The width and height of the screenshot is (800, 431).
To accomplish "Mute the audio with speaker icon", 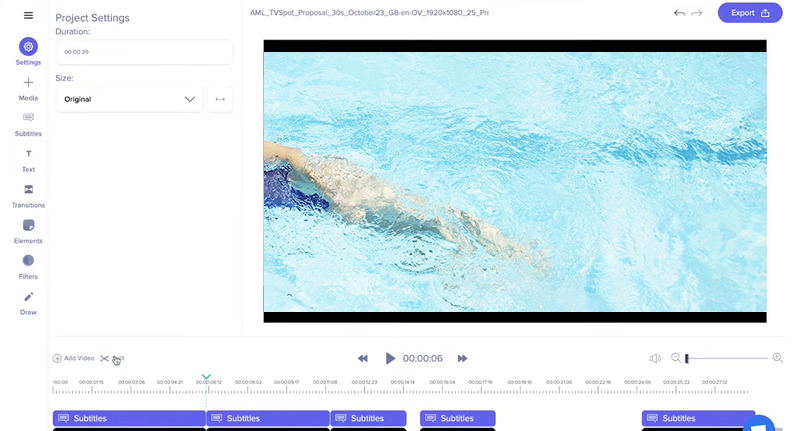I will click(x=655, y=359).
